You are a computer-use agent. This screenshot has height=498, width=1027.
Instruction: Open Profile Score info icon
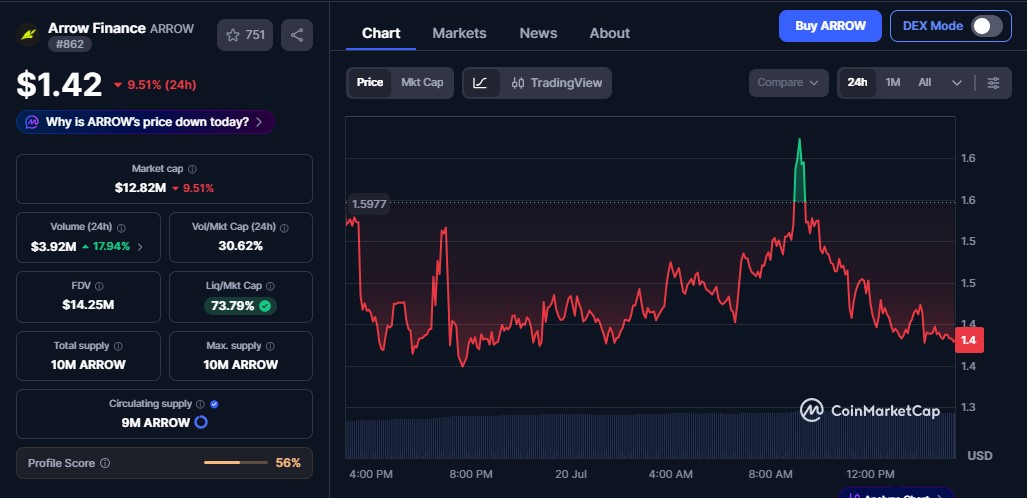[x=105, y=463]
